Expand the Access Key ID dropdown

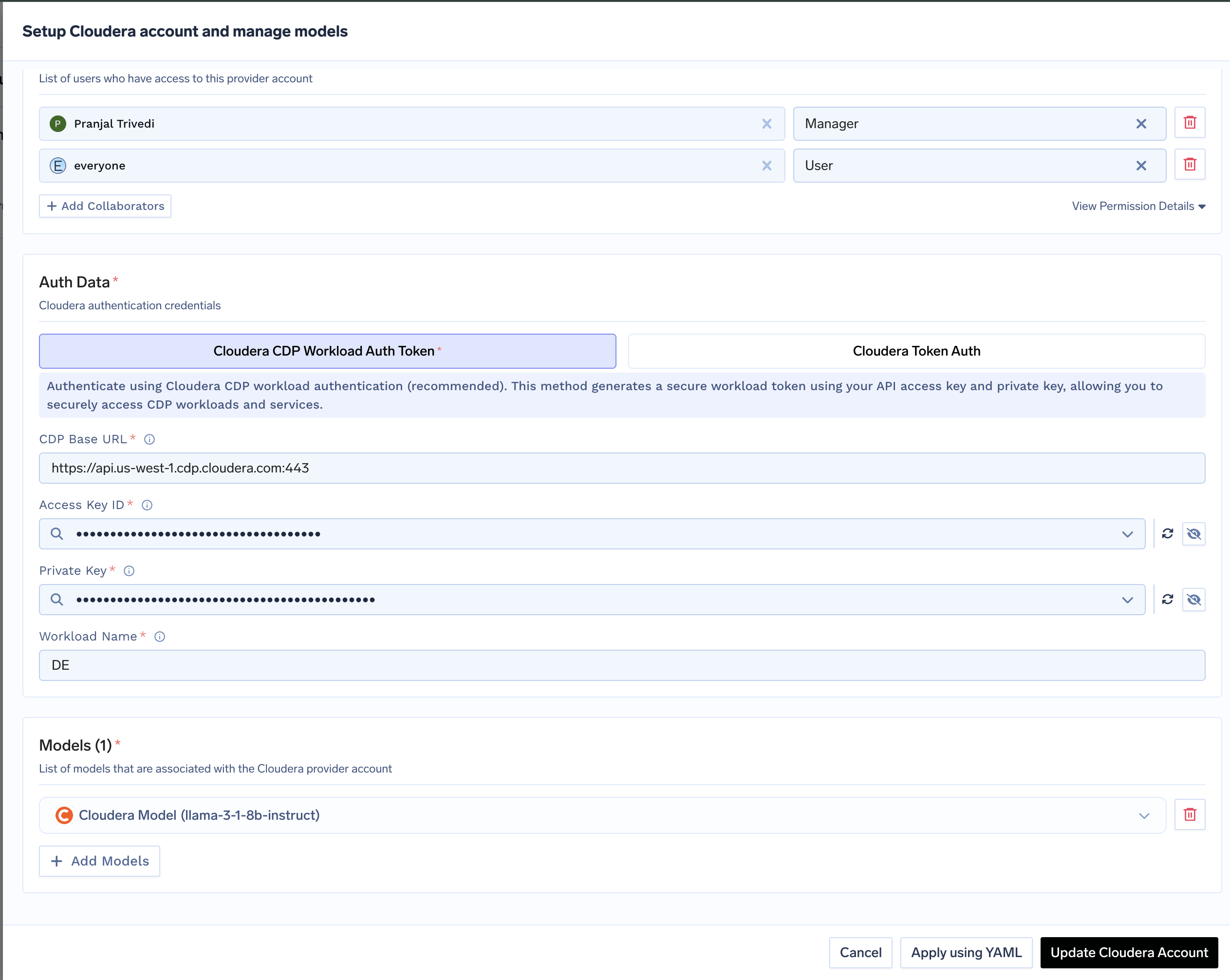[x=1127, y=534]
